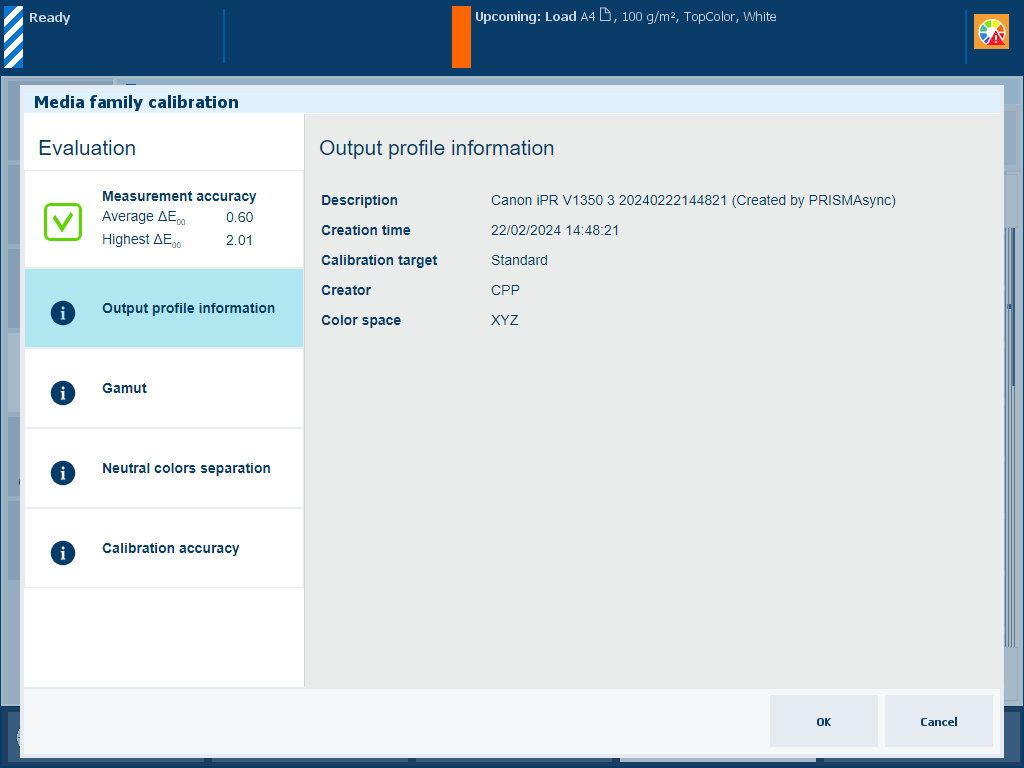Click the Highest ΔE value 2.01

coord(239,240)
